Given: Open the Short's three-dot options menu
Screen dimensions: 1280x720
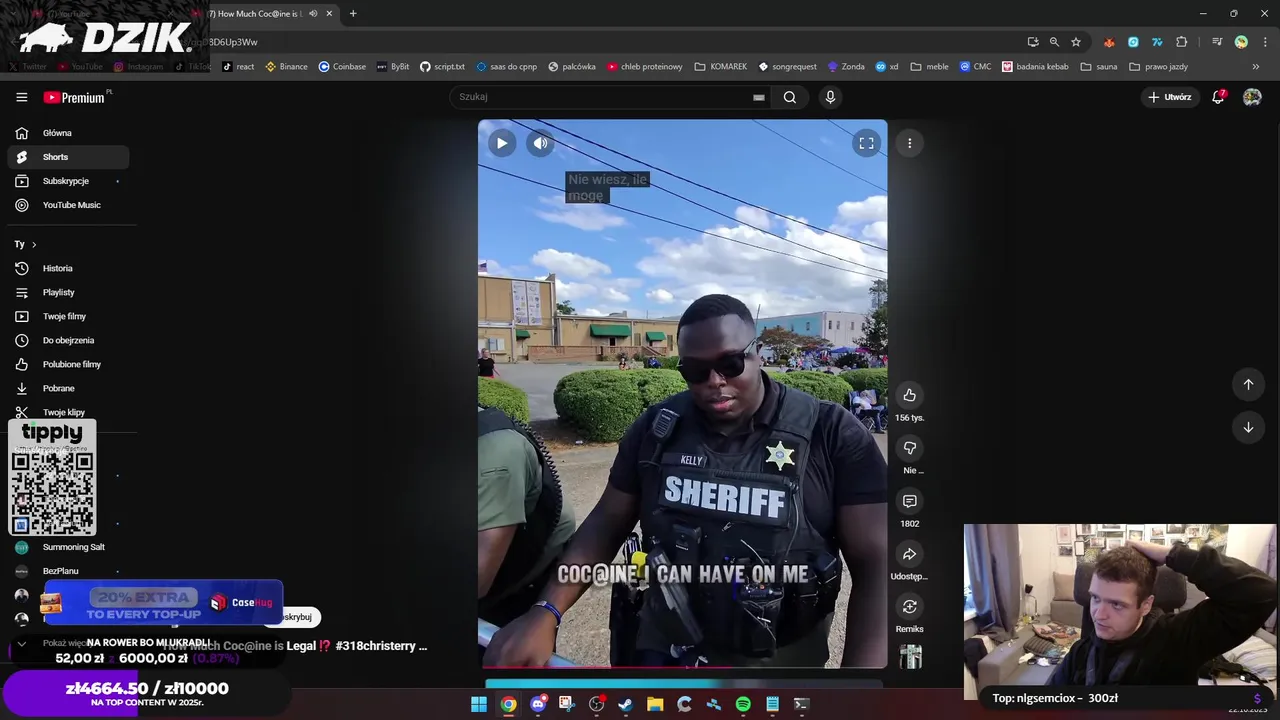Looking at the screenshot, I should pos(909,143).
